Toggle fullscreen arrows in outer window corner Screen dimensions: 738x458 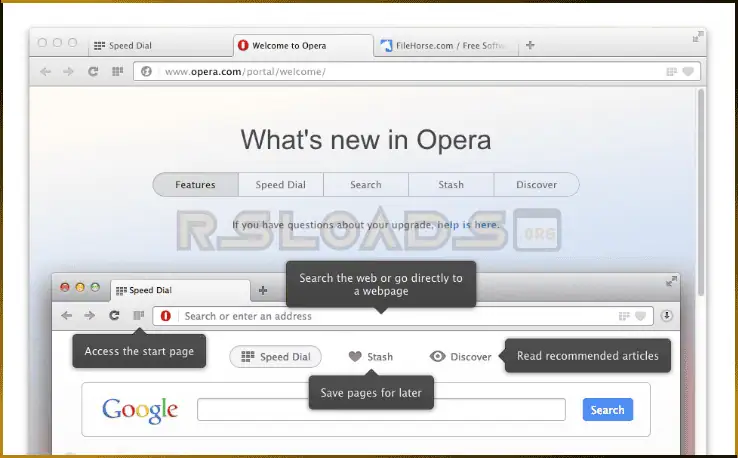point(698,36)
